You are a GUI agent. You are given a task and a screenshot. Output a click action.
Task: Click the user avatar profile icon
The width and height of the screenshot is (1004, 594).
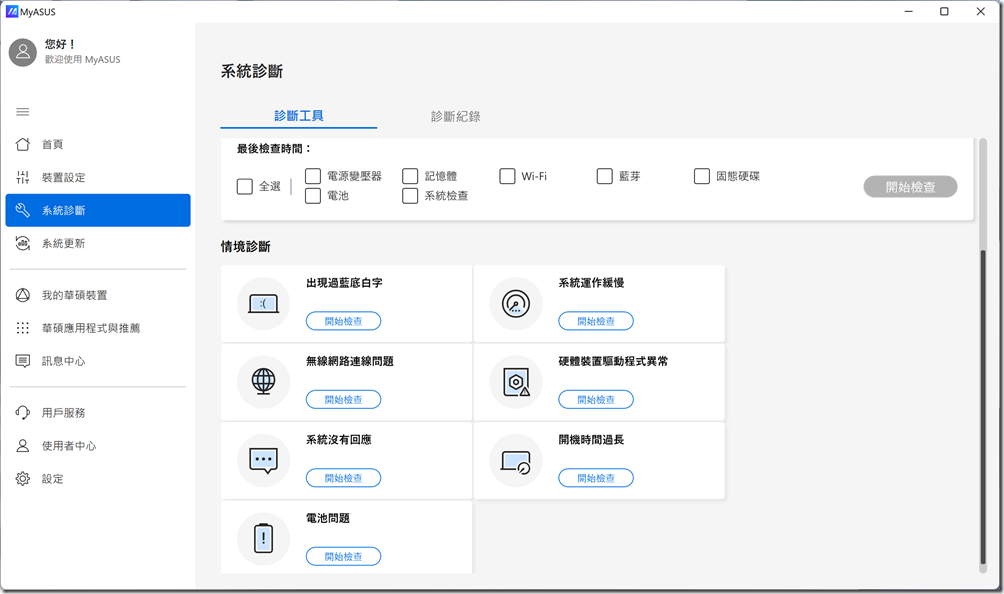coord(23,52)
